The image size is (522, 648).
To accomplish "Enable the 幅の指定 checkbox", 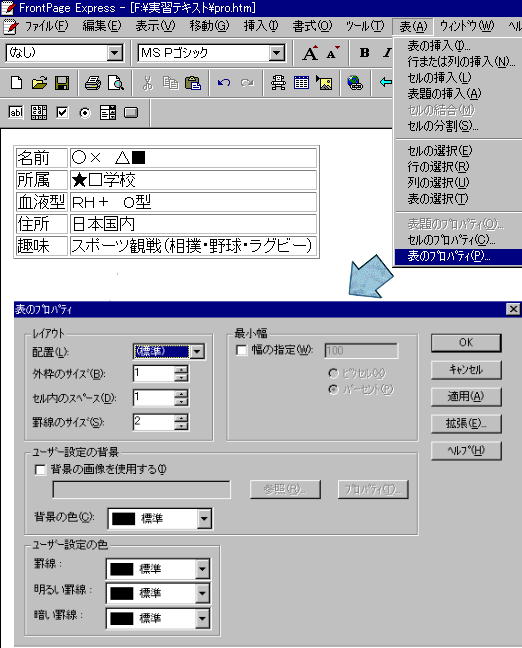I will (x=241, y=350).
